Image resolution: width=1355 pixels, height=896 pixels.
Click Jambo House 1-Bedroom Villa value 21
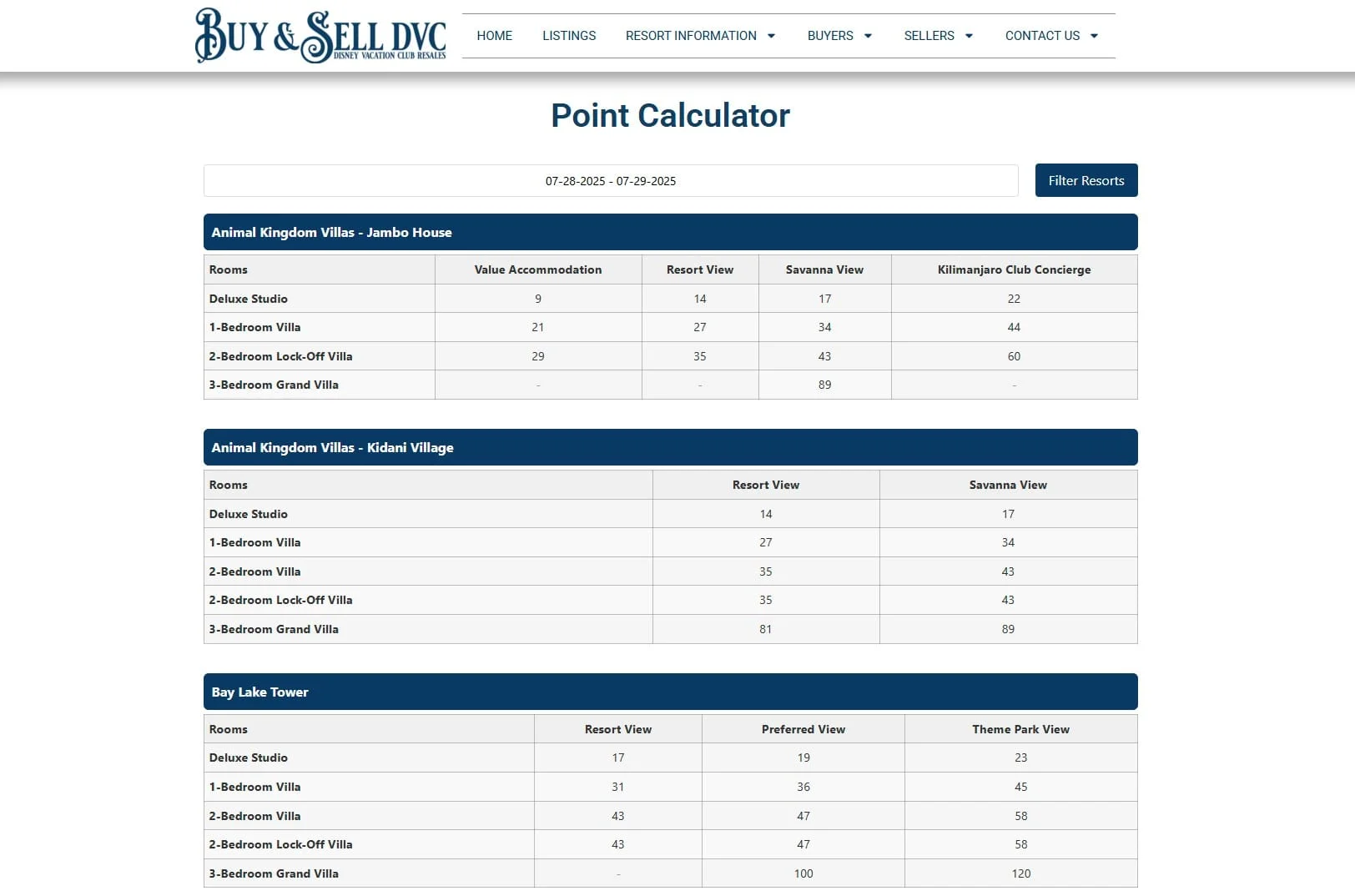(538, 327)
